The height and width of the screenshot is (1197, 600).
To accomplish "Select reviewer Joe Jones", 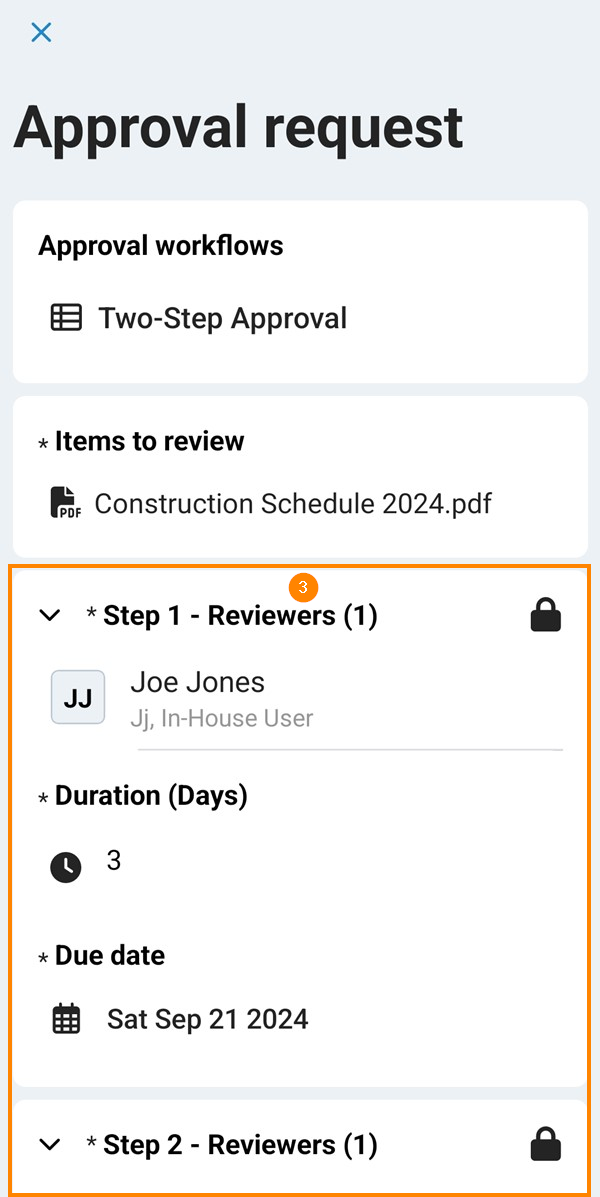I will point(198,683).
